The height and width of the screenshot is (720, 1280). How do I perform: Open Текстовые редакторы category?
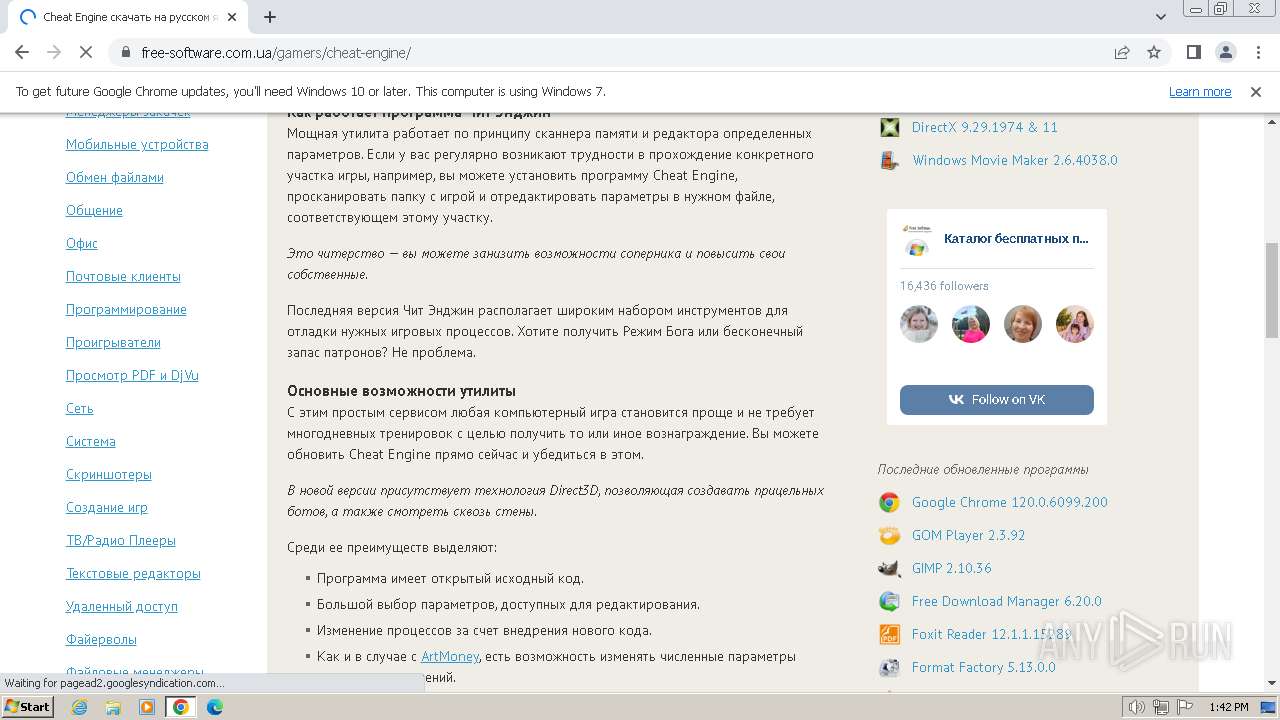click(133, 573)
